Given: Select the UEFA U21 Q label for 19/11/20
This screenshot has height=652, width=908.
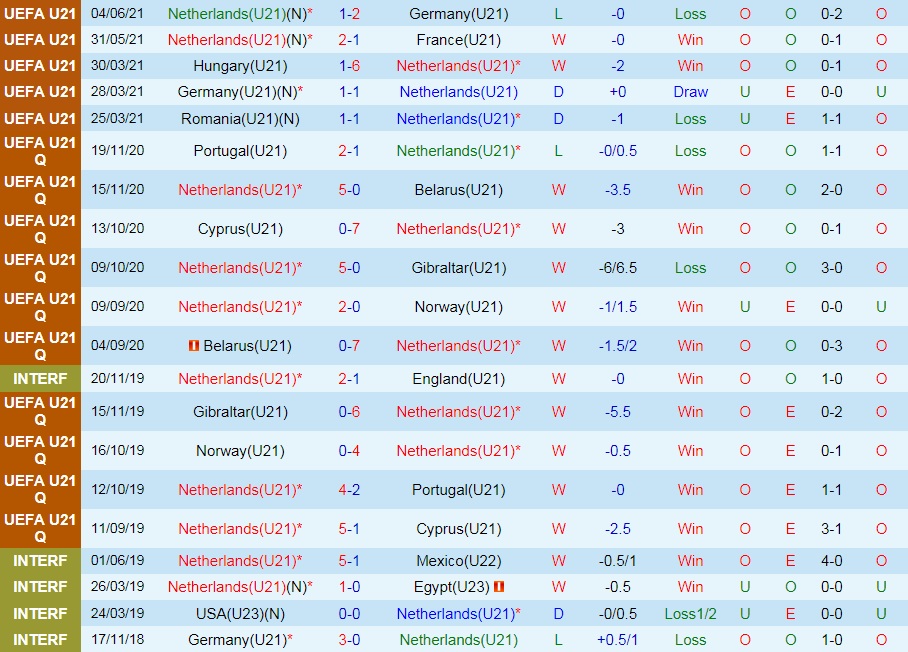Looking at the screenshot, I should pos(40,151).
